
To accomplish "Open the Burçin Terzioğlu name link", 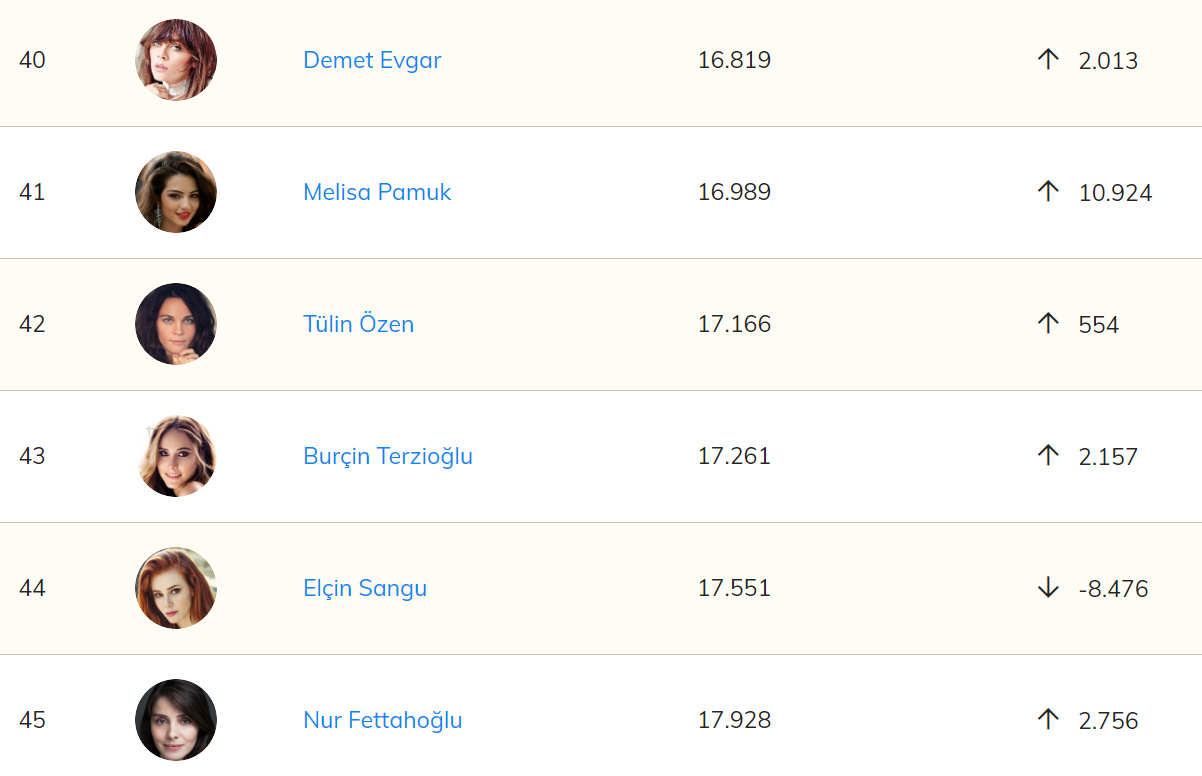I will click(388, 456).
